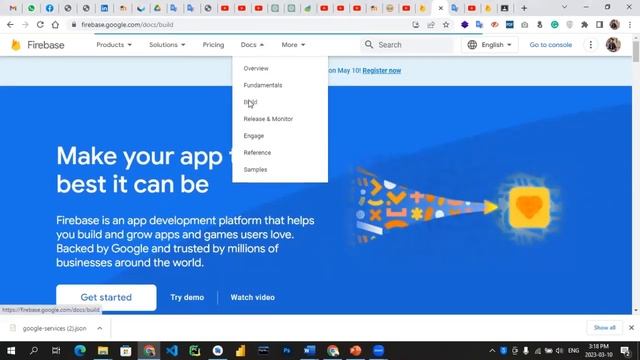The image size is (640, 360).
Task: Click the camera screenshot extension icon
Action: tap(524, 25)
